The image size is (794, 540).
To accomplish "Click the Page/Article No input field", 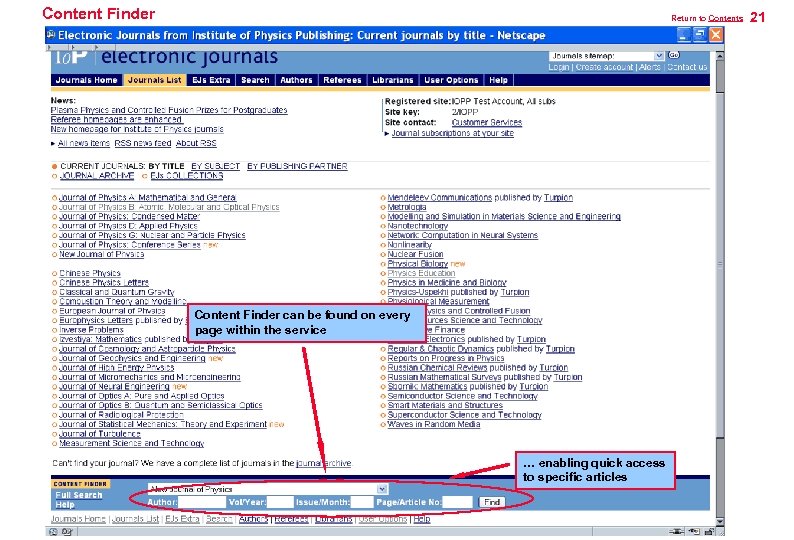I will tap(458, 502).
